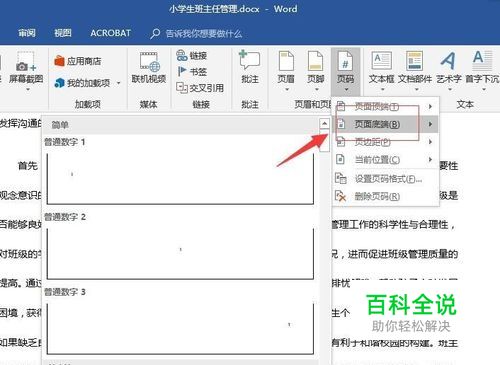Open the 文档部件 dropdown arrow
The height and width of the screenshot is (365, 500).
point(416,89)
